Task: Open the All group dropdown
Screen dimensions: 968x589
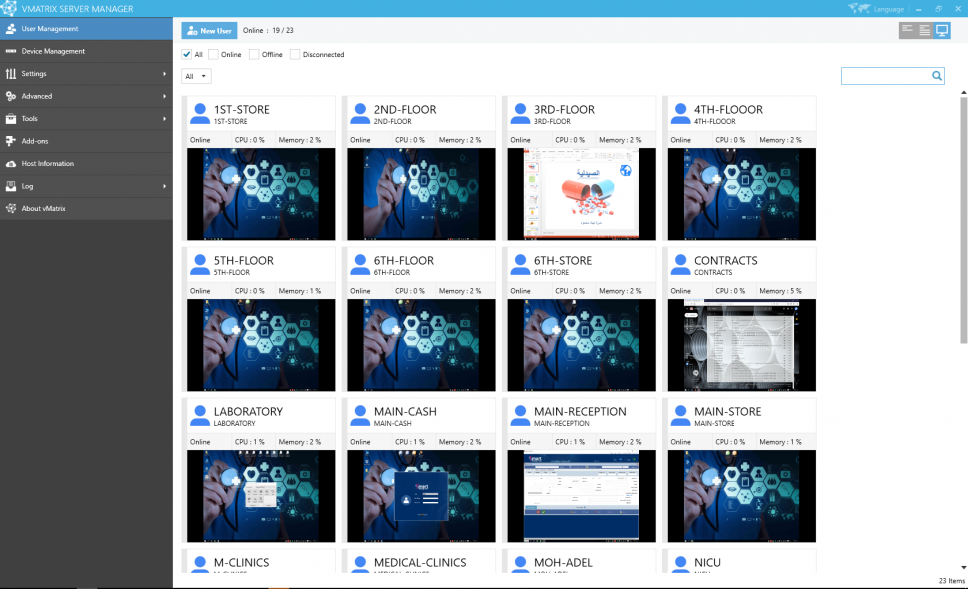Action: pos(196,76)
